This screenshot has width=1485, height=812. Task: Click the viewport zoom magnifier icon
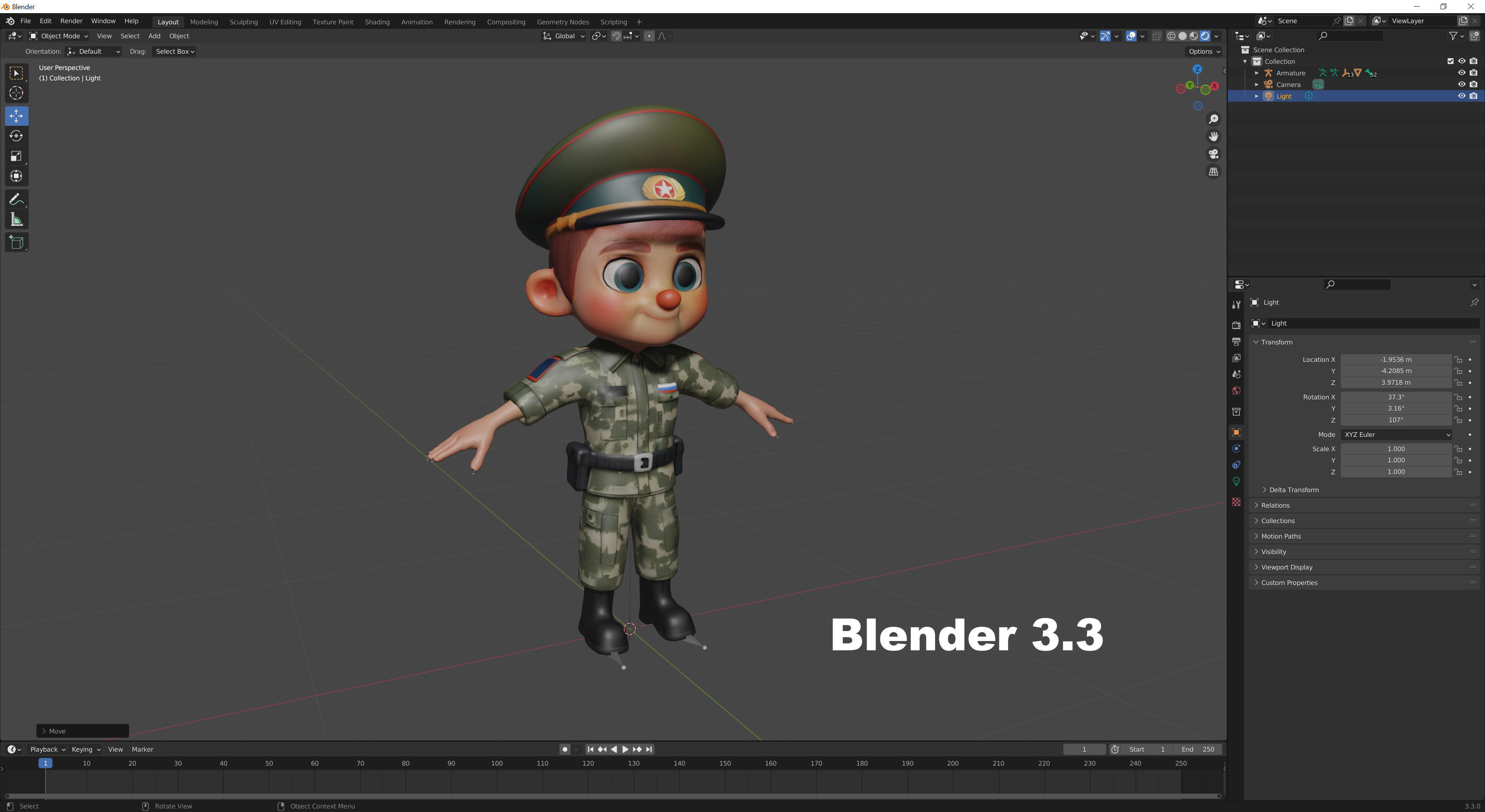[x=1214, y=119]
